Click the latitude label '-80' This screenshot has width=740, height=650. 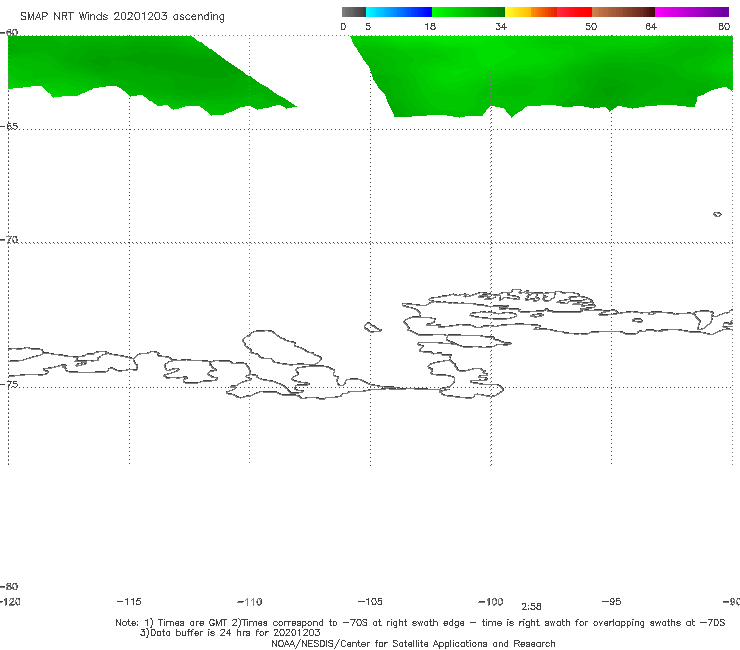9,586
